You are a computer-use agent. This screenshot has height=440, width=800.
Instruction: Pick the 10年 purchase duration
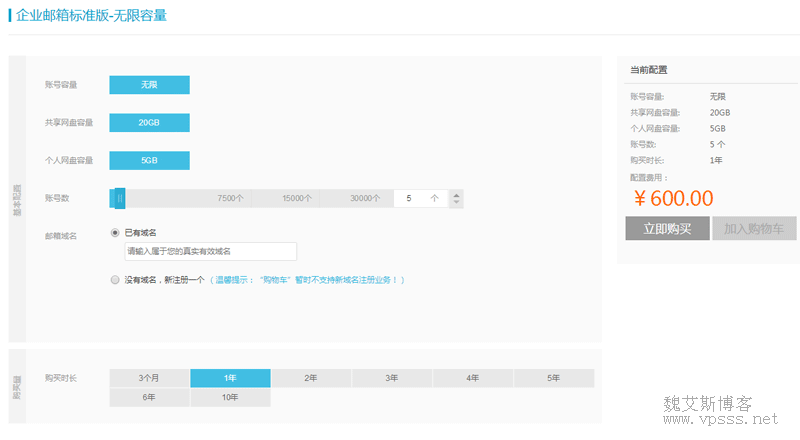[230, 397]
